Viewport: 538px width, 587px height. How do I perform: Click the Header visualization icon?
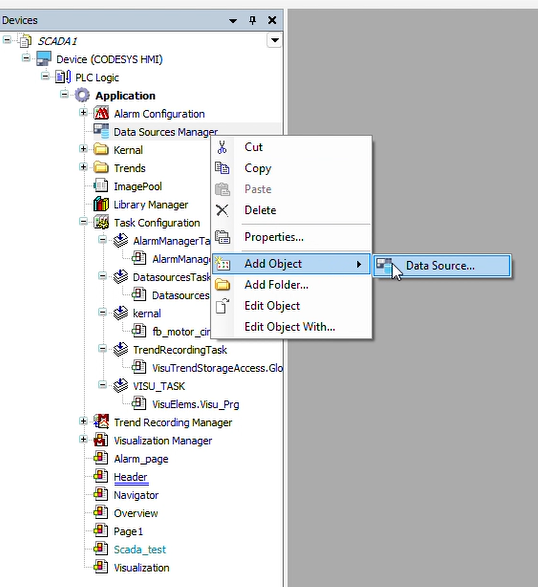[101, 476]
